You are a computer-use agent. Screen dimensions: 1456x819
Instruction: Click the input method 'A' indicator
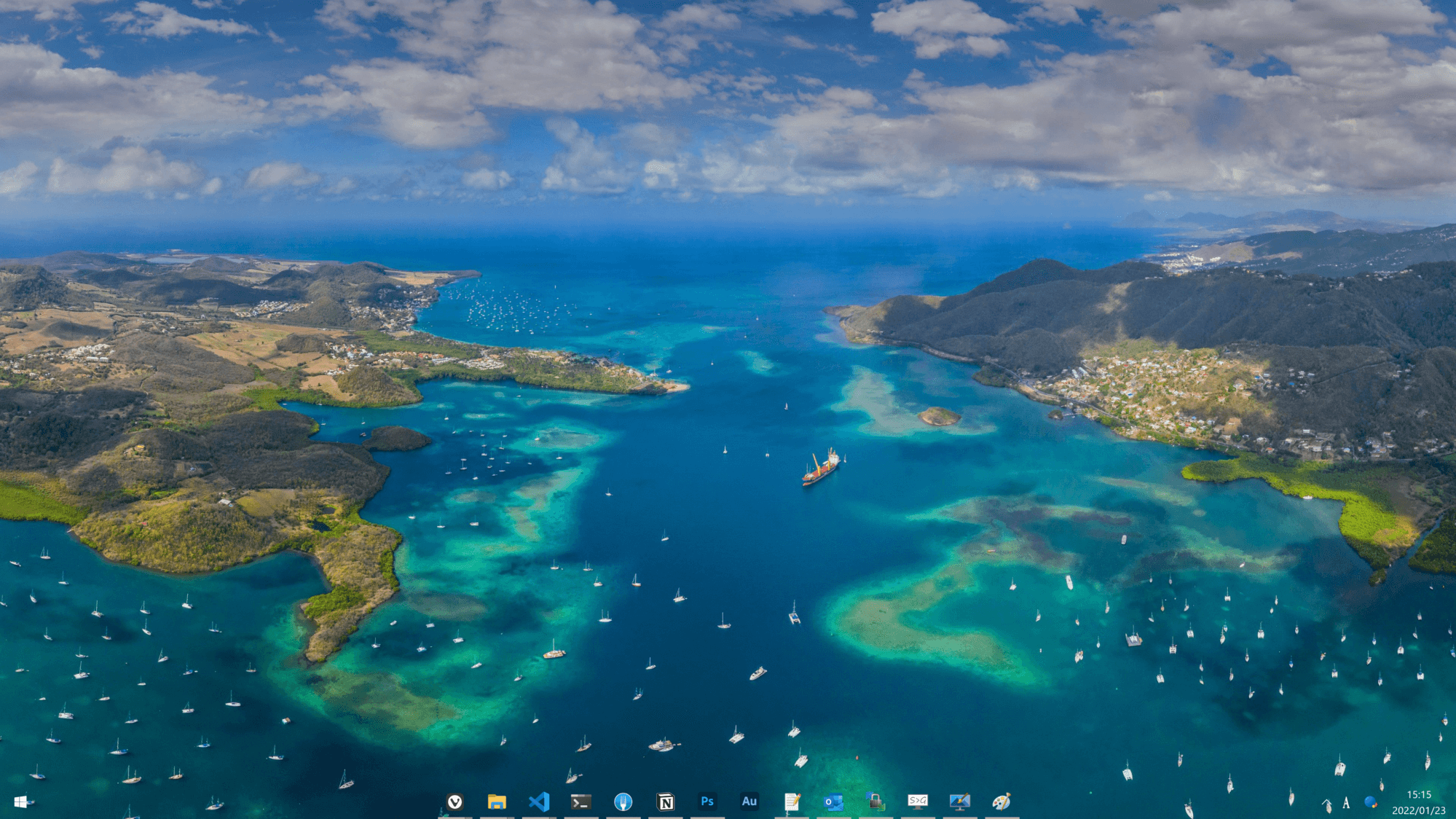1346,803
